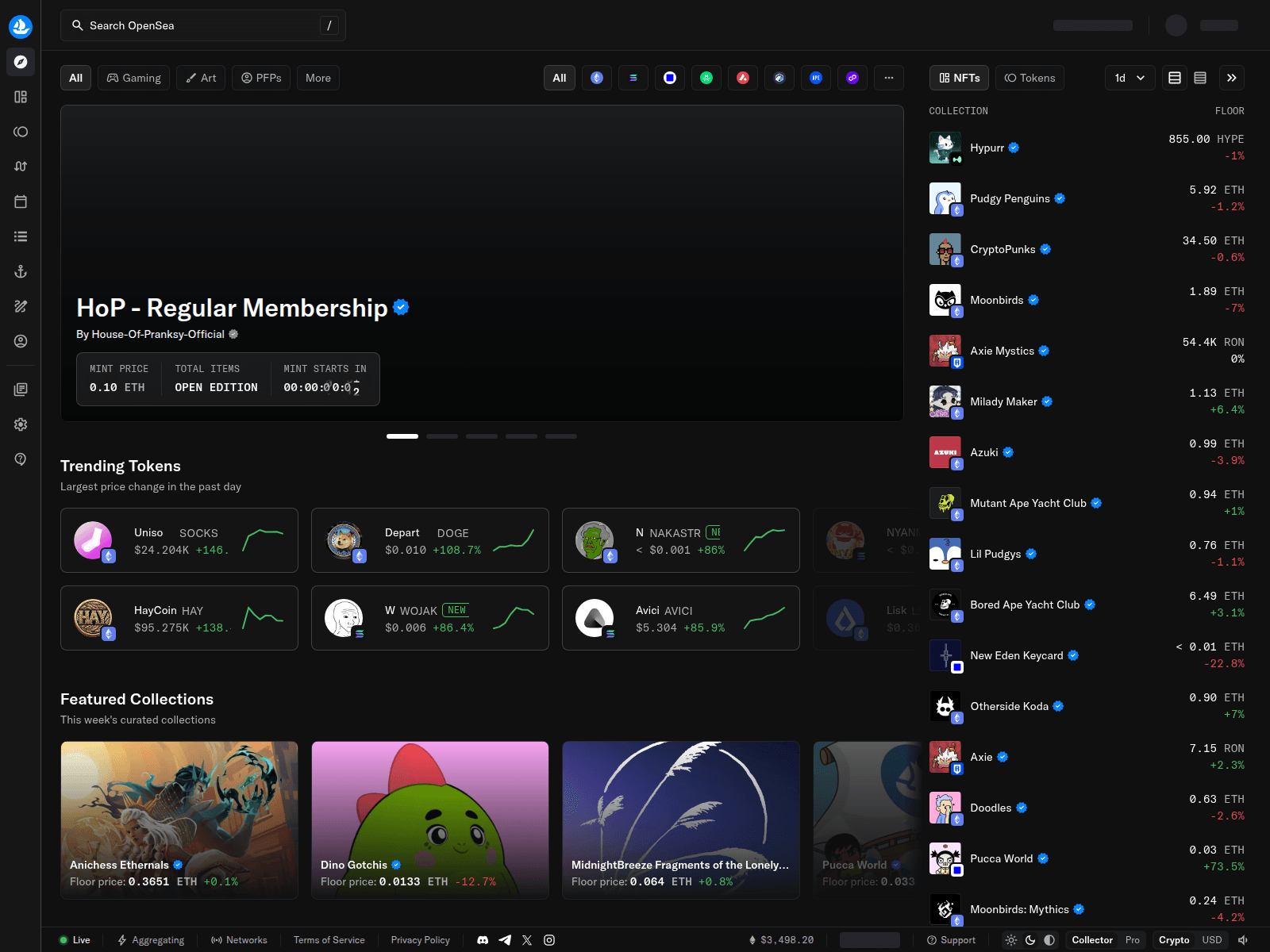
Task: Go to the third carousel slide indicator
Action: click(x=482, y=436)
